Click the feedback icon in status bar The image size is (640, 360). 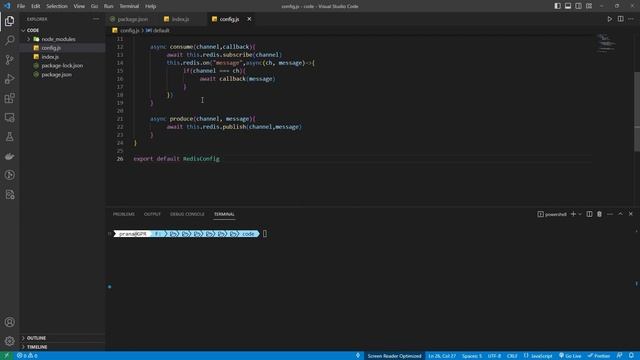(620, 356)
